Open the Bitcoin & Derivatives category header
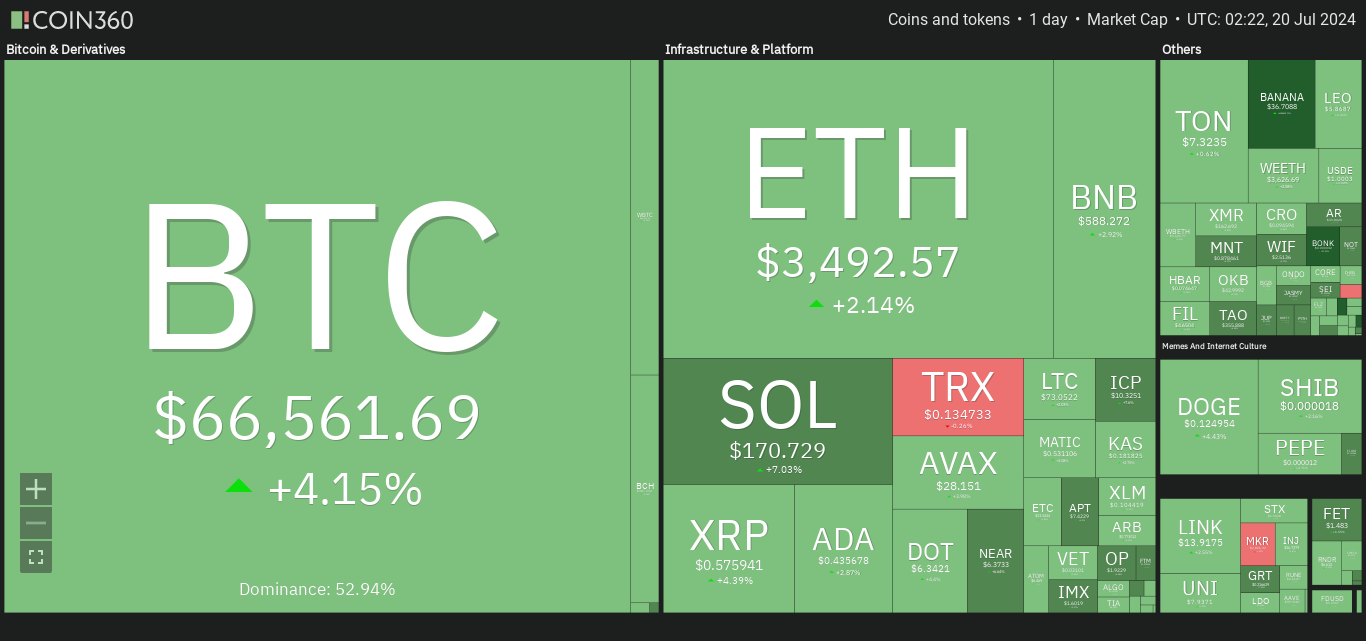 tap(66, 49)
